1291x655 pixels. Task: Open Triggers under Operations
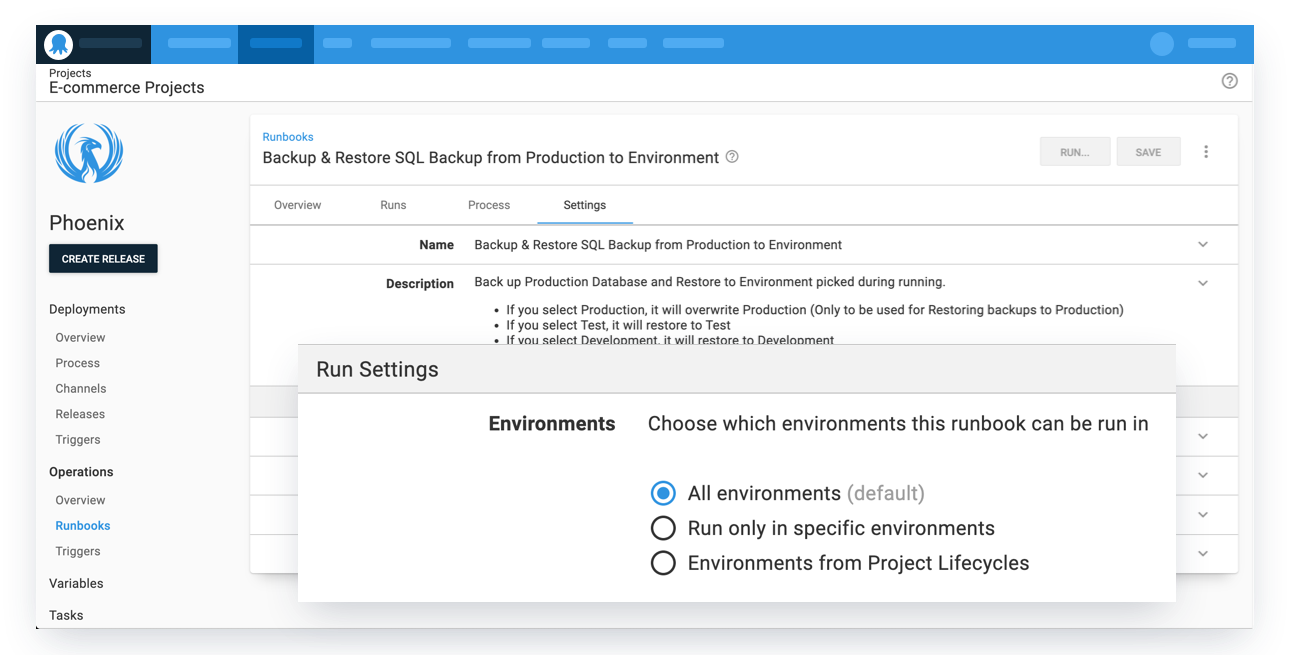tap(78, 552)
